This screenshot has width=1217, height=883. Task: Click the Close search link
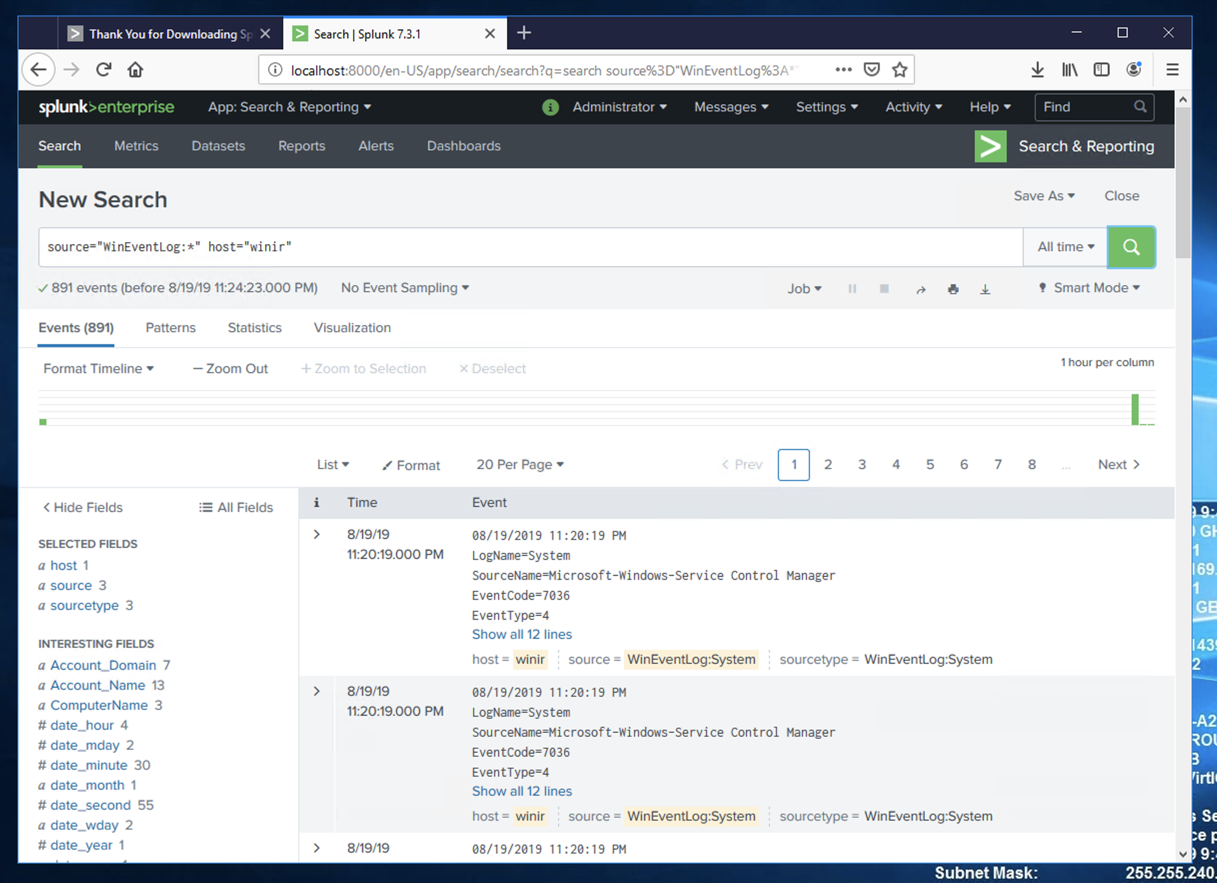pyautogui.click(x=1122, y=196)
